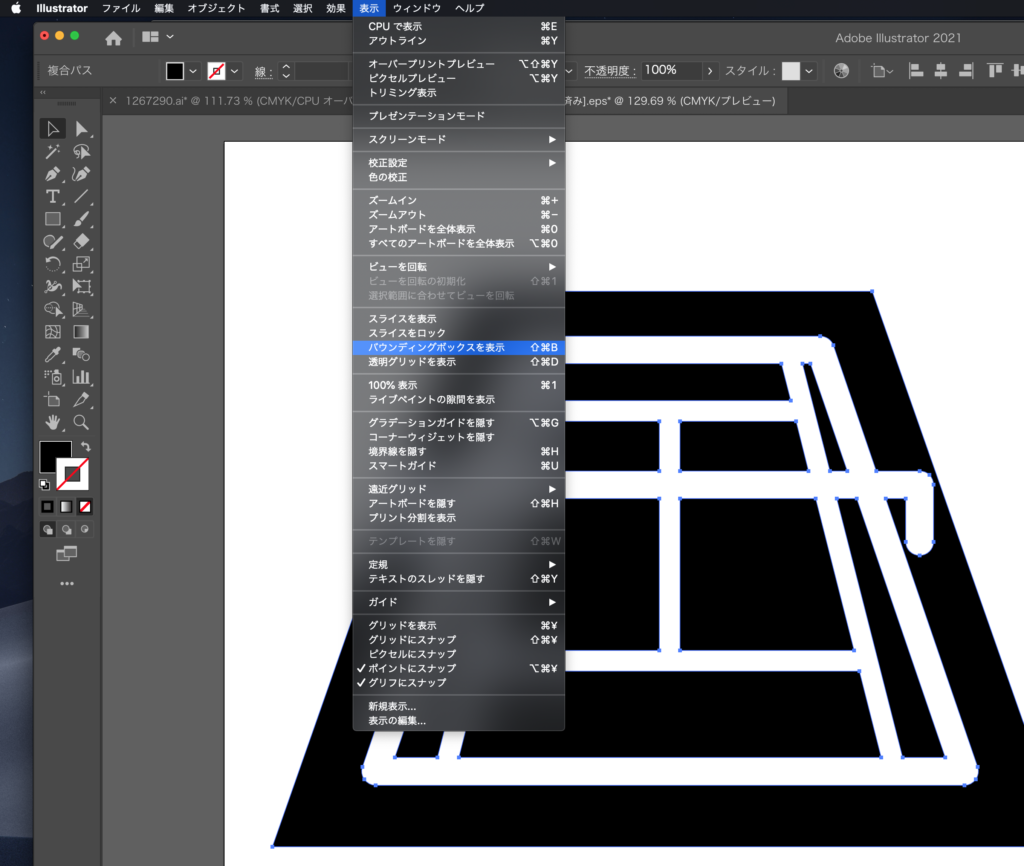
Task: Pick the Eraser tool
Action: [x=82, y=242]
